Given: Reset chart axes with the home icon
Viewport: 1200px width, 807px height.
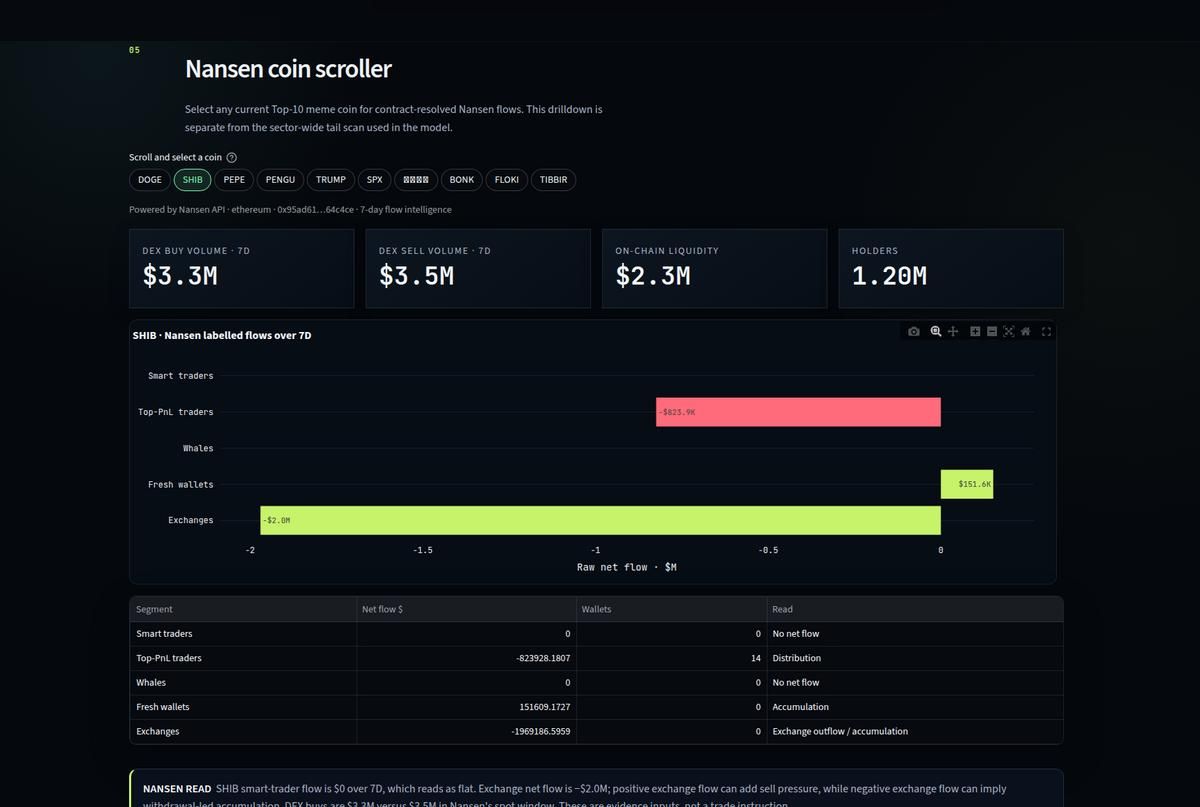Looking at the screenshot, I should tap(1025, 331).
